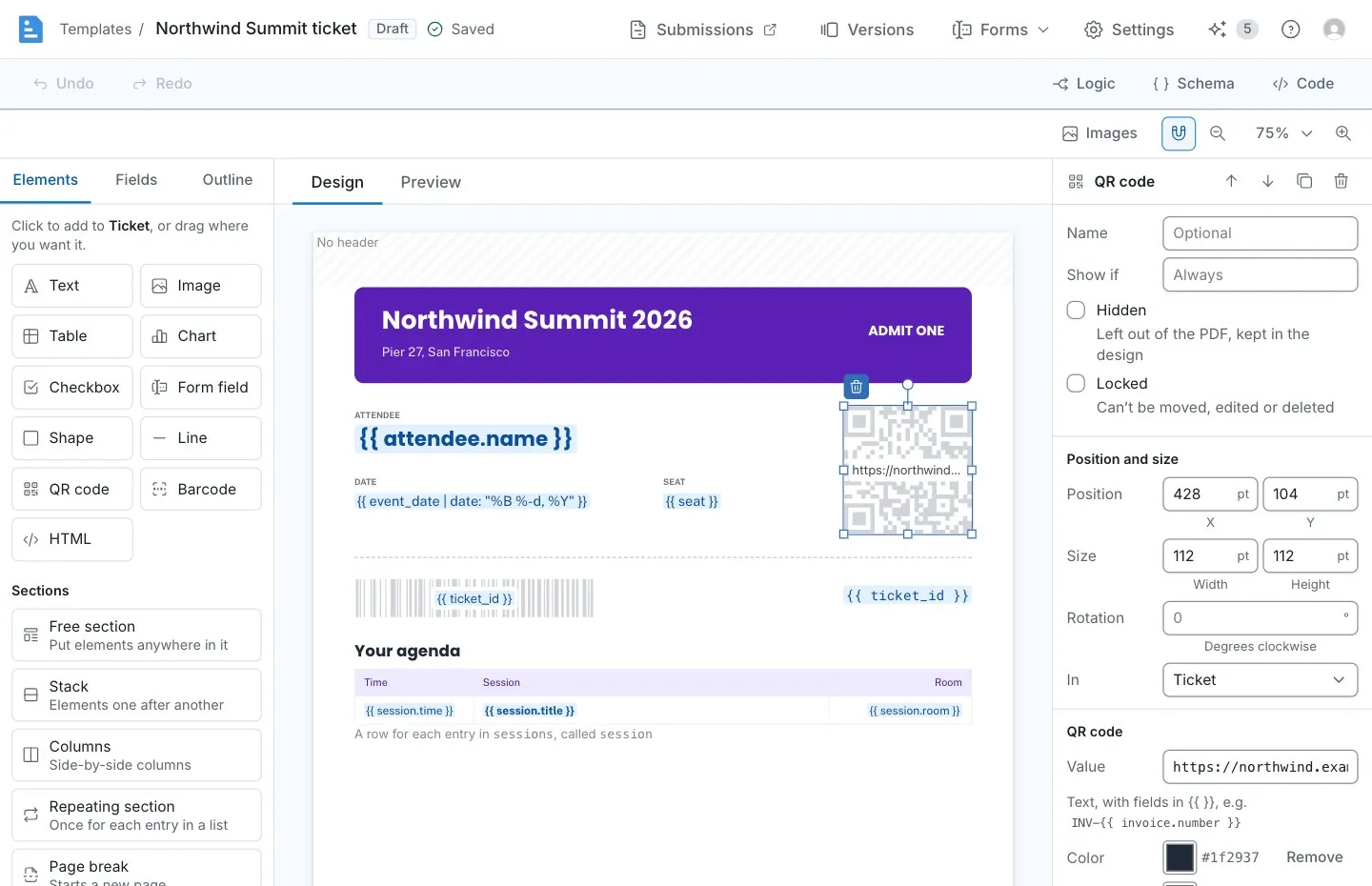Click the Rotation degrees field
Viewport: 1372px width, 886px height.
pyautogui.click(x=1260, y=618)
